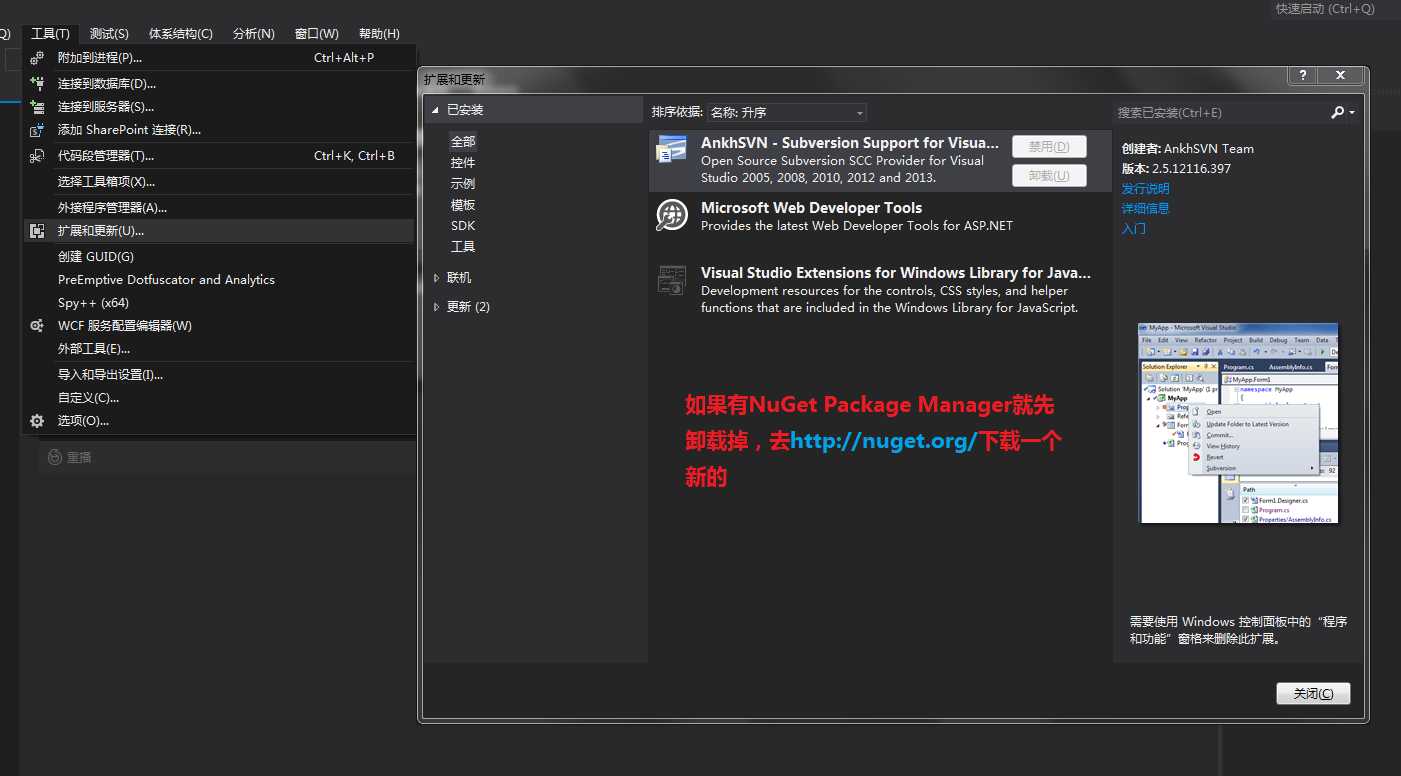Click the Extensions and Updates menu icon
The width and height of the screenshot is (1401, 776).
click(37, 231)
